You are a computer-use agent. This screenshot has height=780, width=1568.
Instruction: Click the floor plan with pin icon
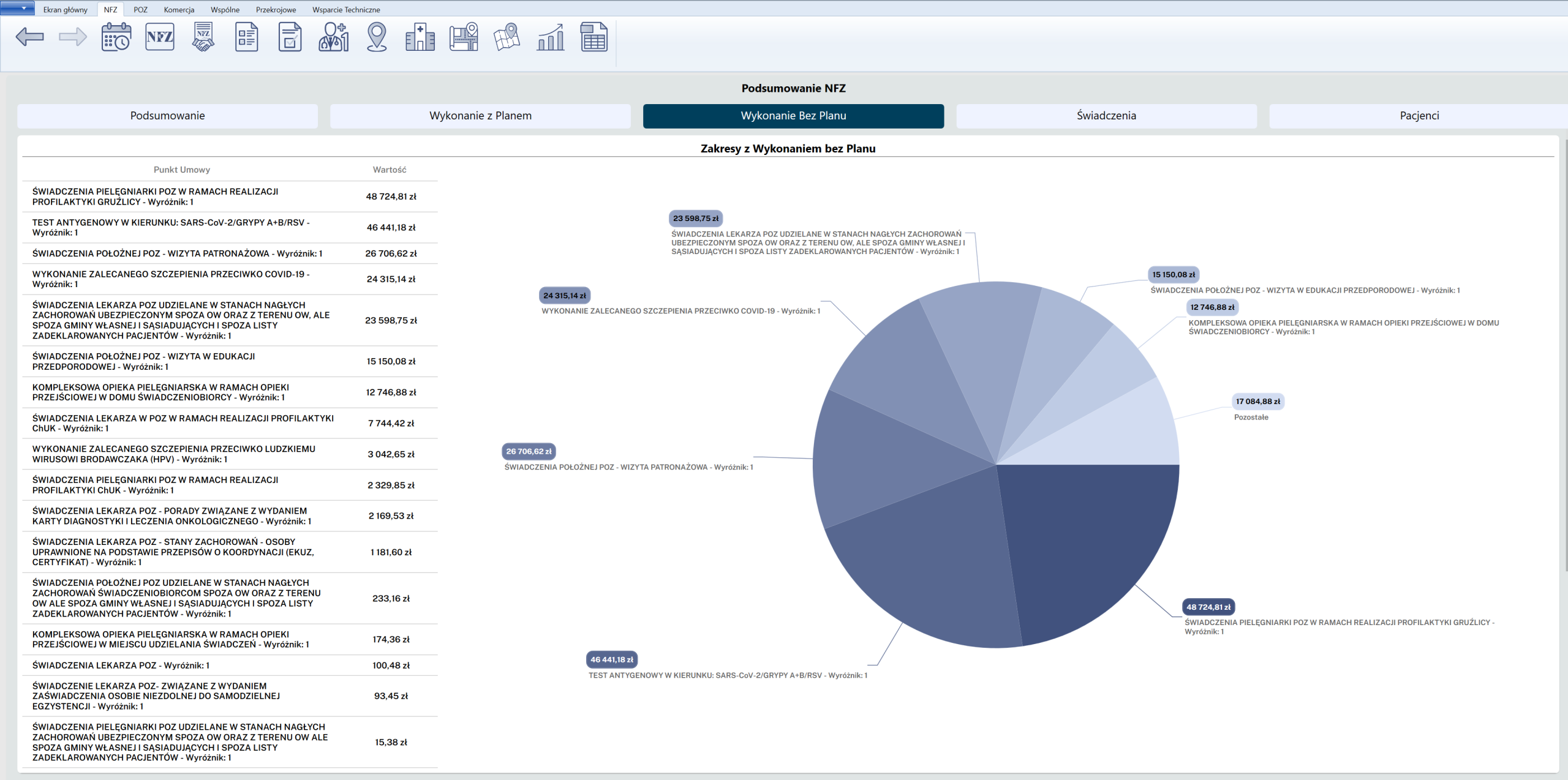pyautogui.click(x=464, y=37)
